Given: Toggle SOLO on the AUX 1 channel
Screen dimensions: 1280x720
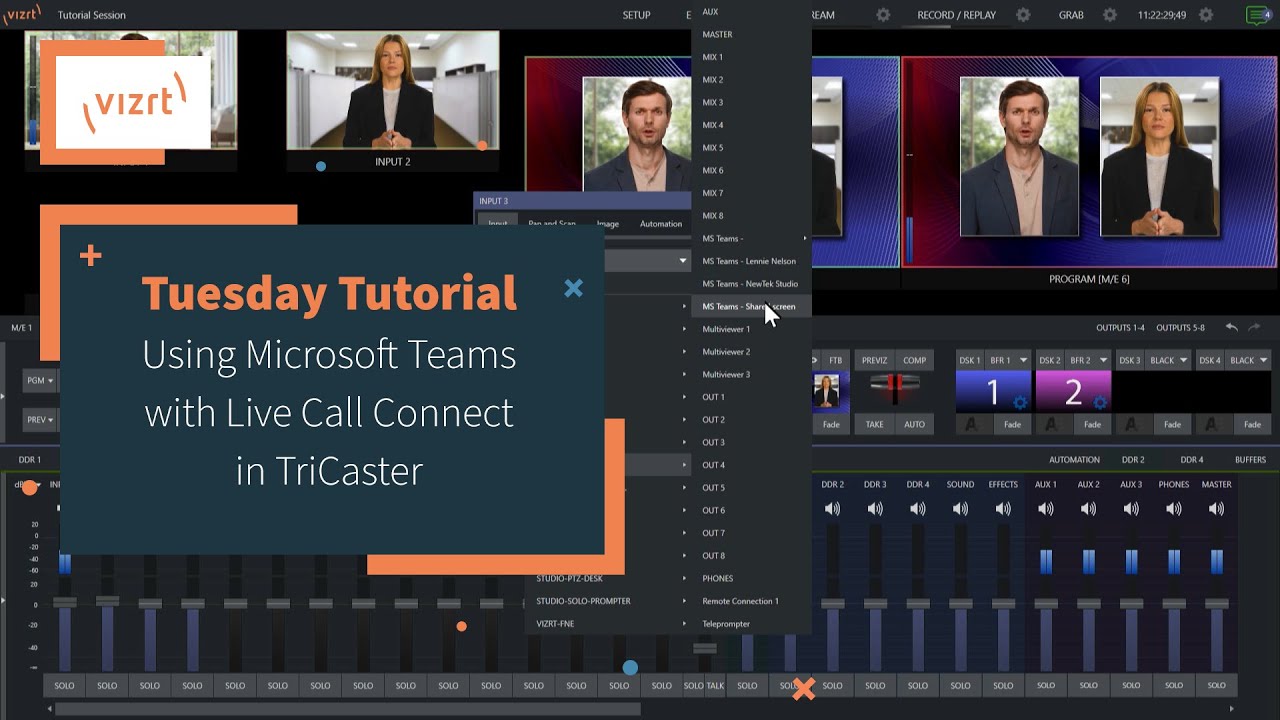Looking at the screenshot, I should pyautogui.click(x=1046, y=685).
